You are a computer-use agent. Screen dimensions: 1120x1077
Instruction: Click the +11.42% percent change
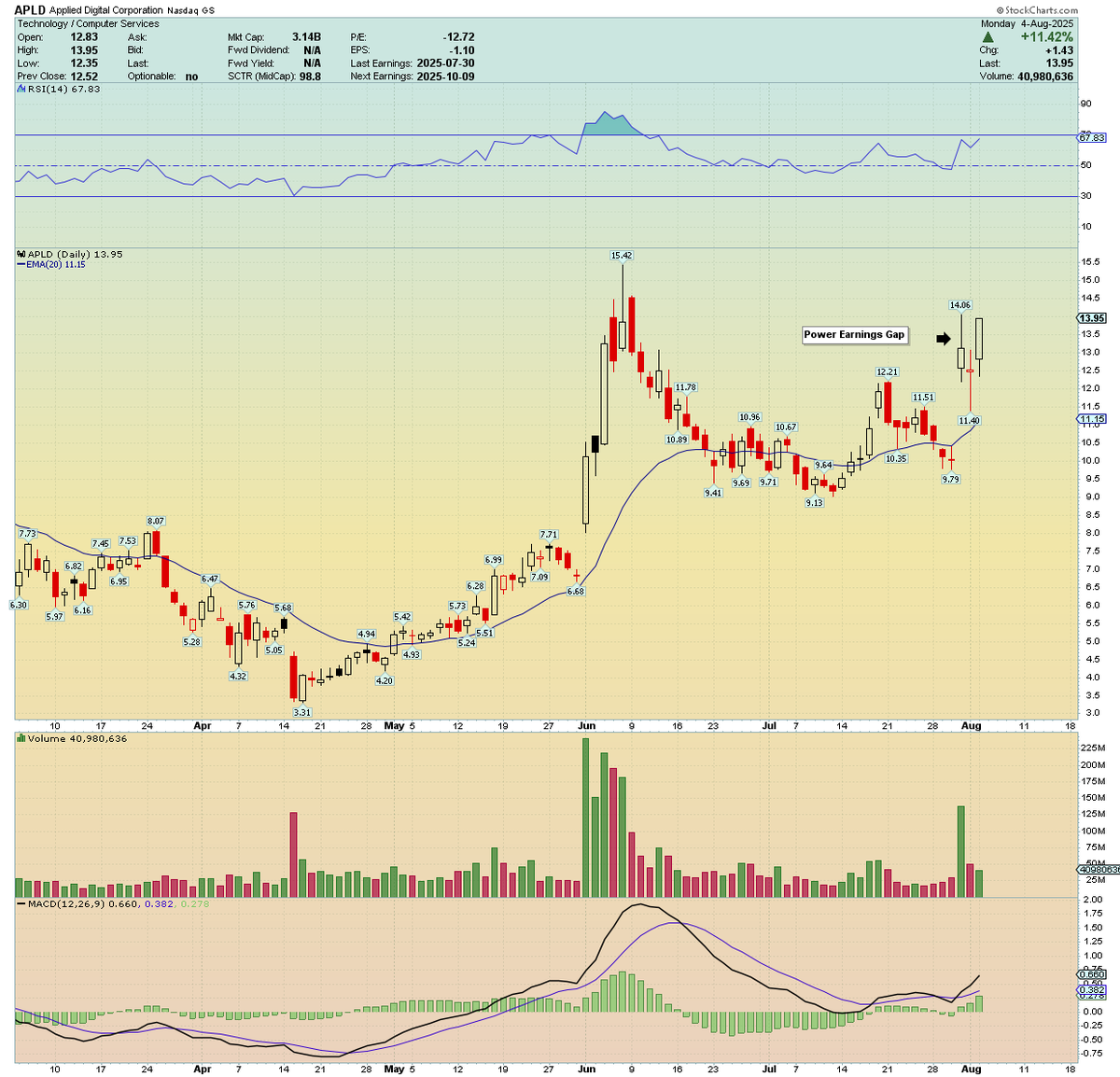click(1046, 37)
